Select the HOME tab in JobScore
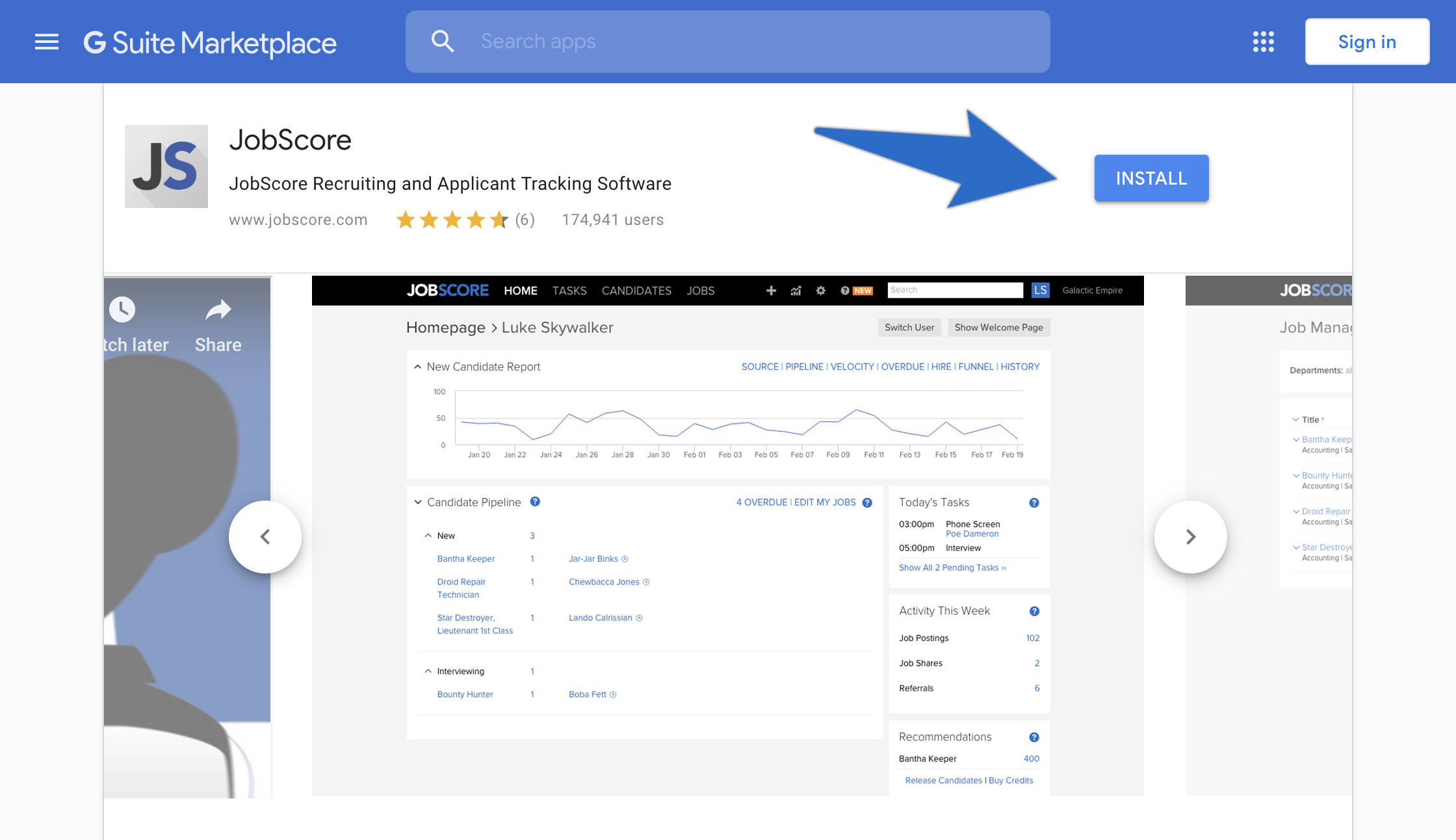 [x=521, y=291]
